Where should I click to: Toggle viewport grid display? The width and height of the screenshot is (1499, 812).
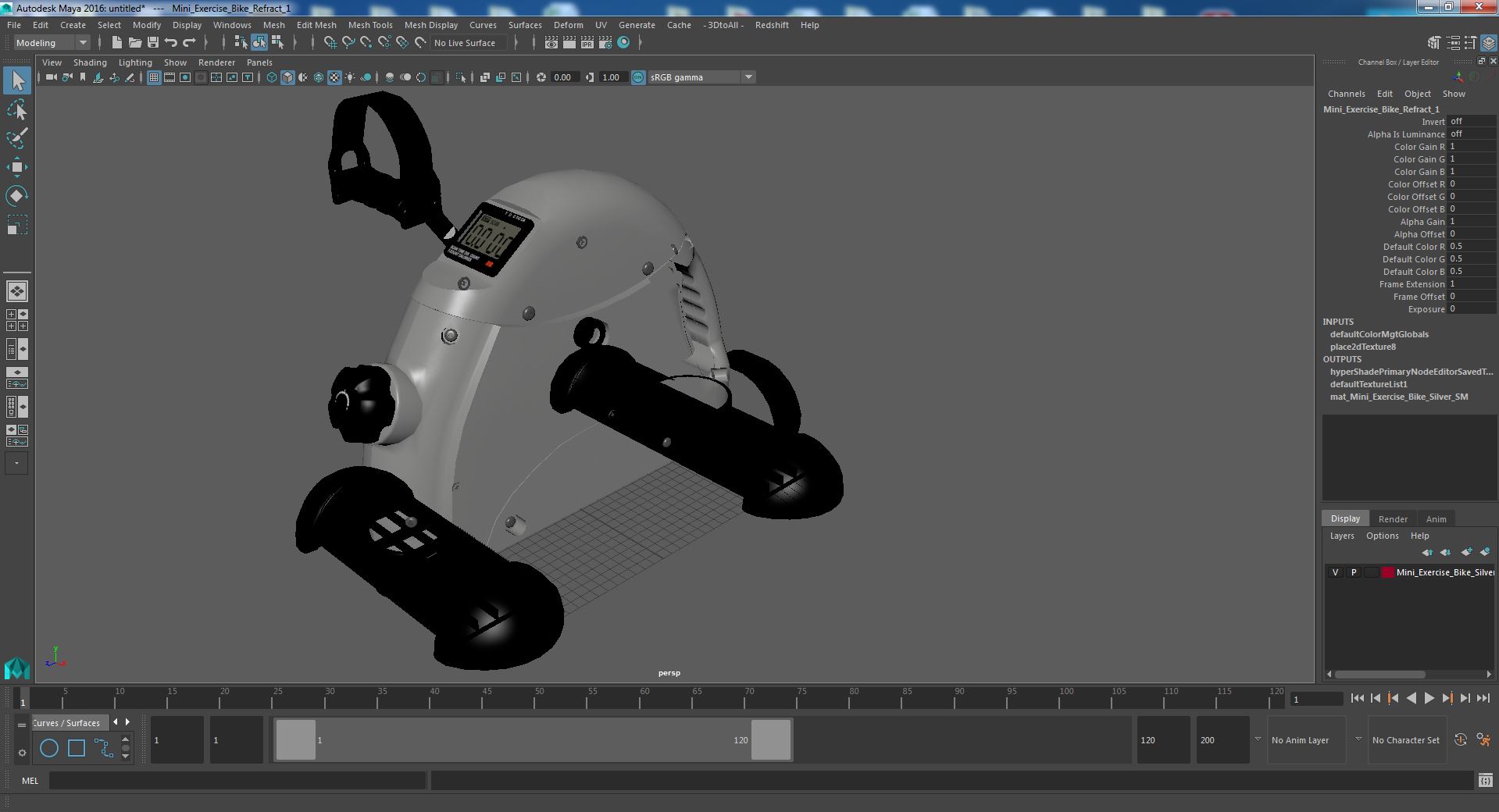[154, 77]
